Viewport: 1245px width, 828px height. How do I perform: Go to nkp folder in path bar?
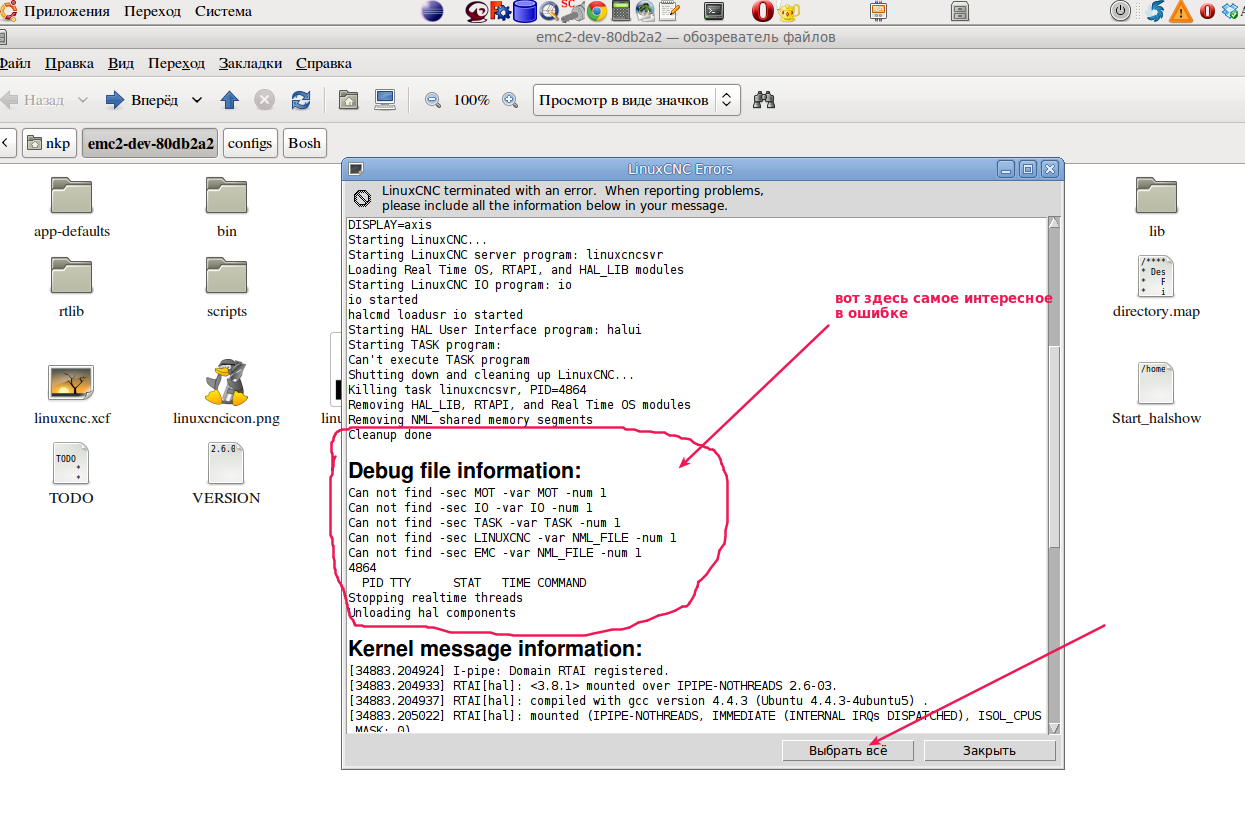pos(49,143)
